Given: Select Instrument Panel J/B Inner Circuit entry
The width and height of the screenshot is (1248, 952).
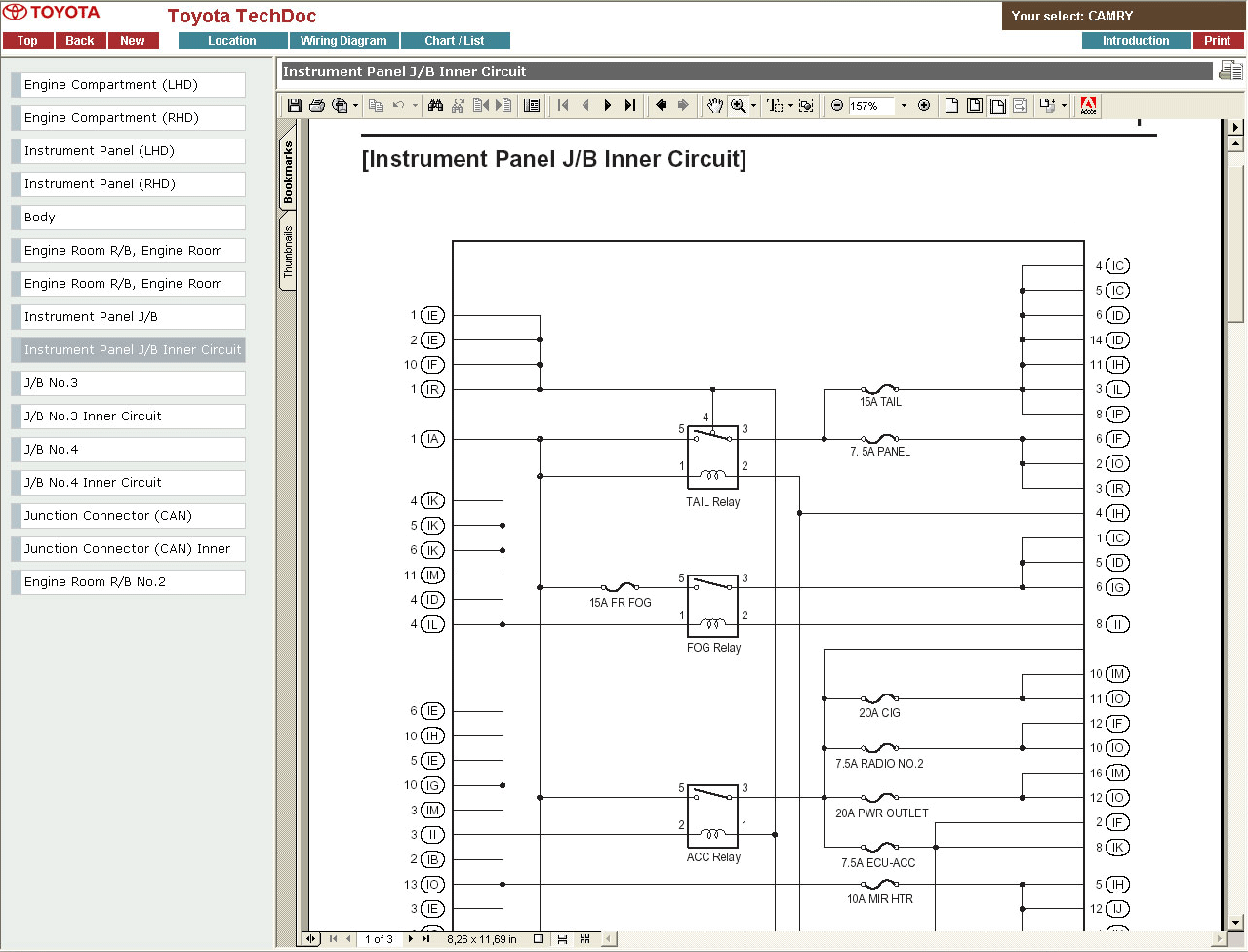Looking at the screenshot, I should coord(128,350).
